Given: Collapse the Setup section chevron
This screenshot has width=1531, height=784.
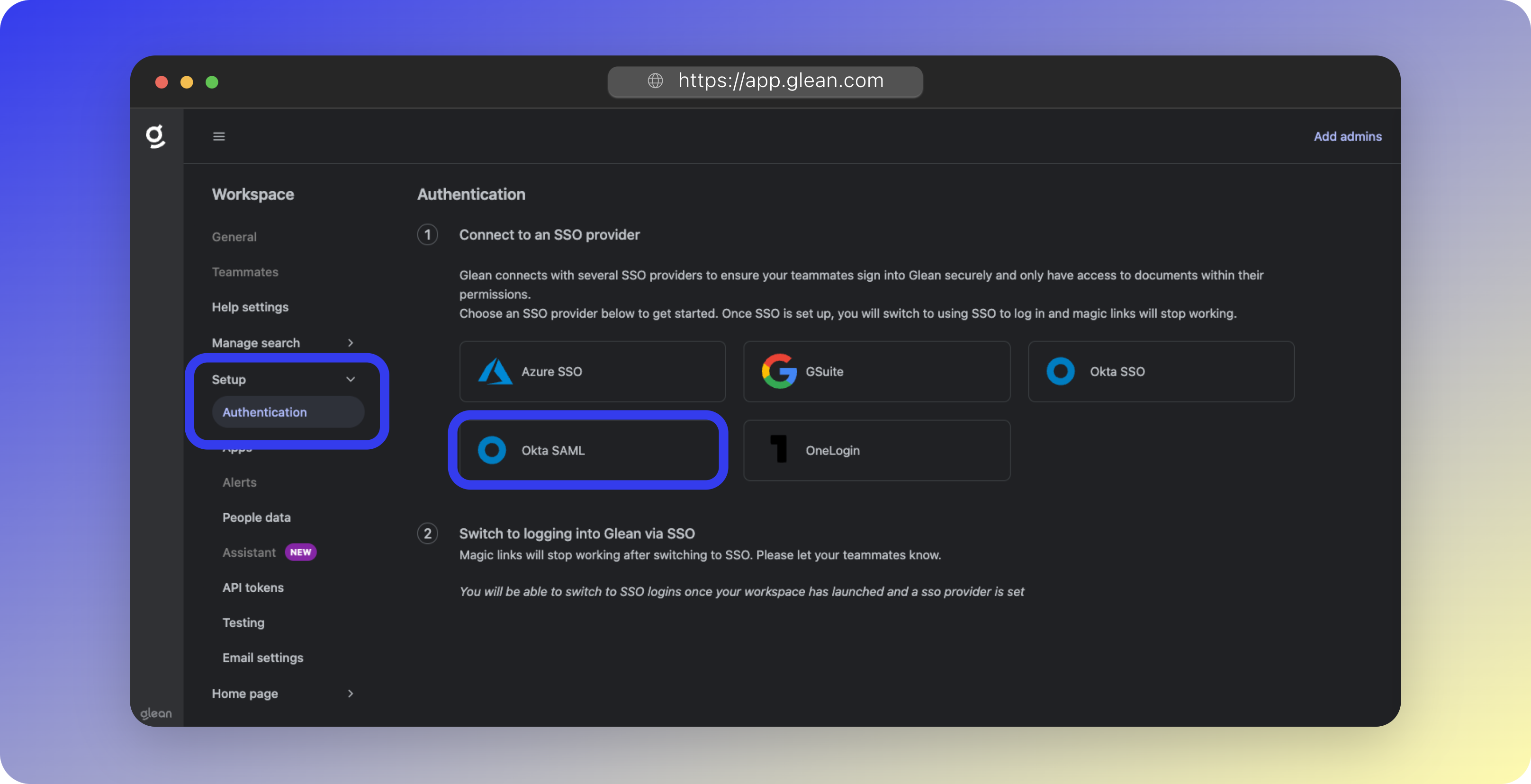Looking at the screenshot, I should click(351, 379).
